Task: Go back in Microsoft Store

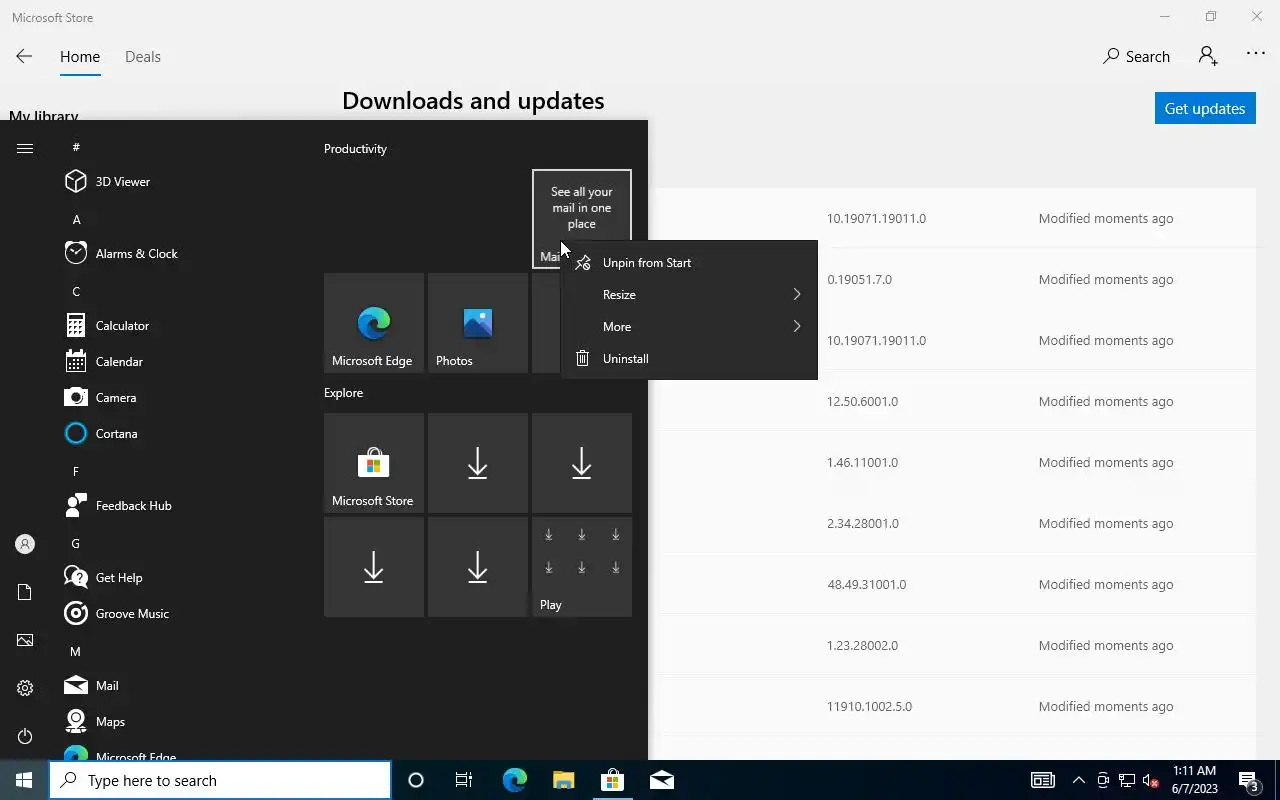Action: [x=24, y=57]
